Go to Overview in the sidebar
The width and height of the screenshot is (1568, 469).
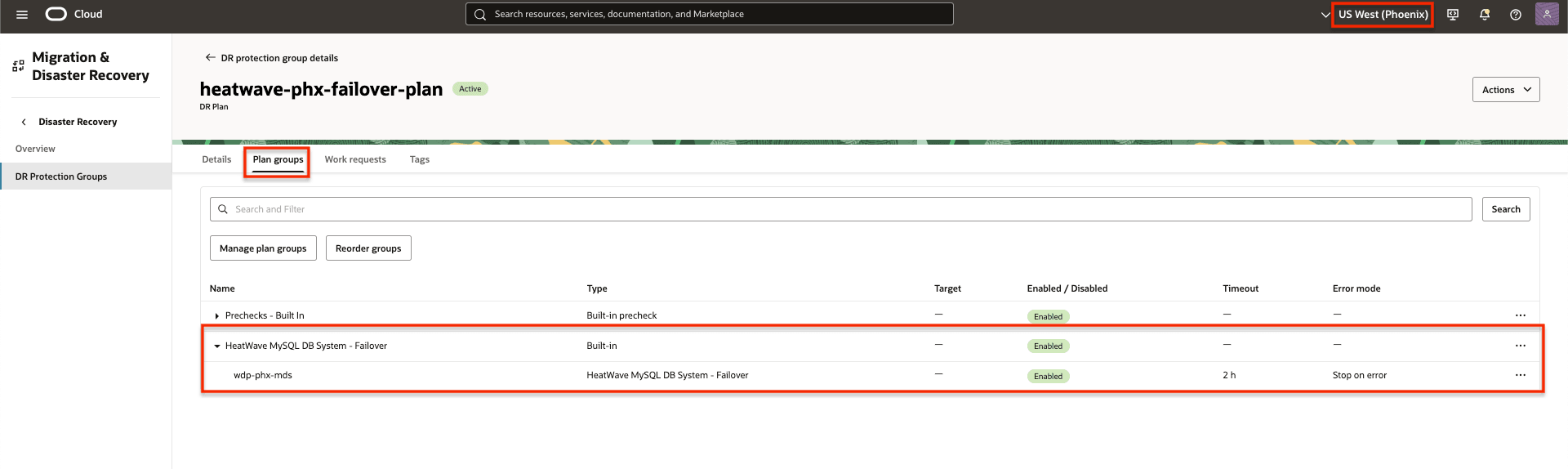click(35, 149)
